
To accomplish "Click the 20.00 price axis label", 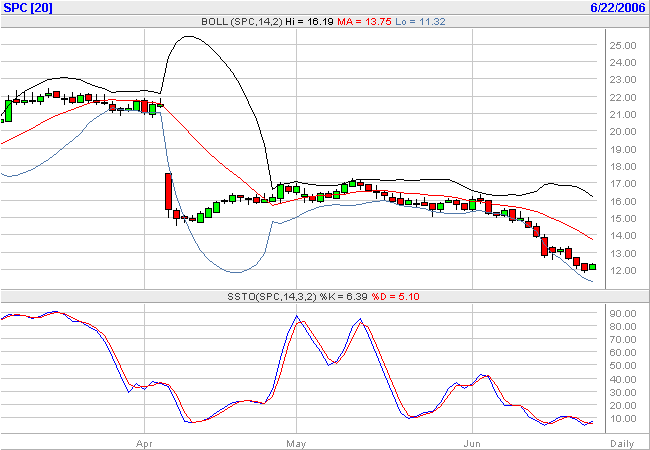I will coord(623,132).
